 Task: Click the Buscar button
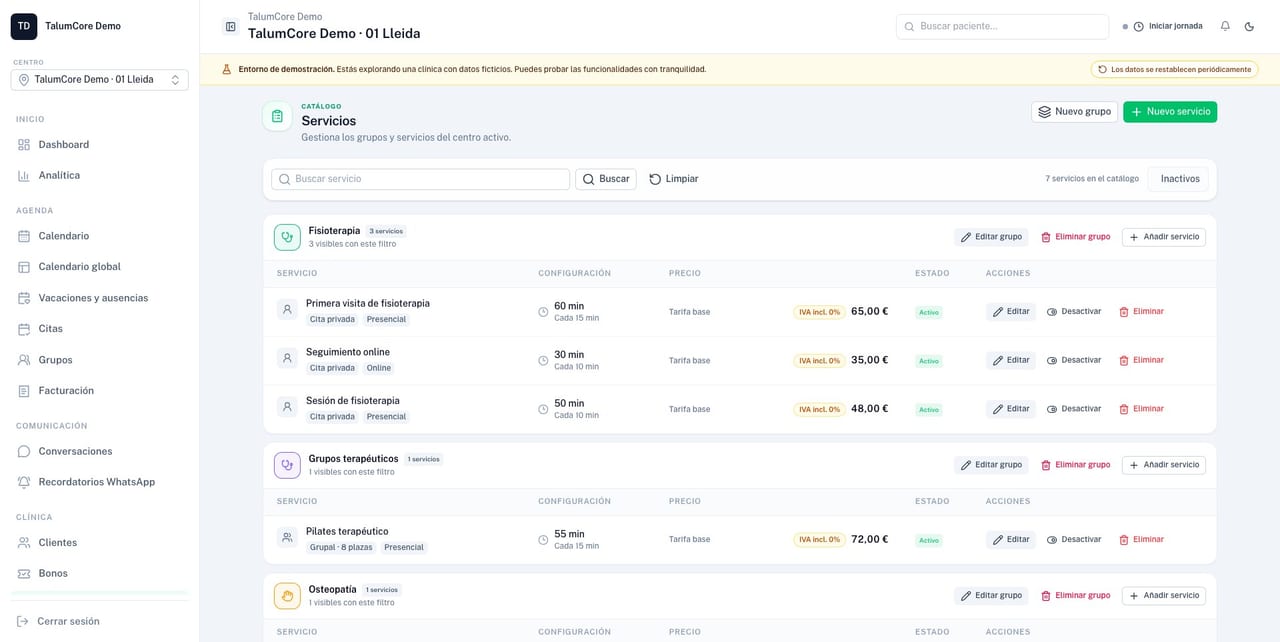(606, 179)
